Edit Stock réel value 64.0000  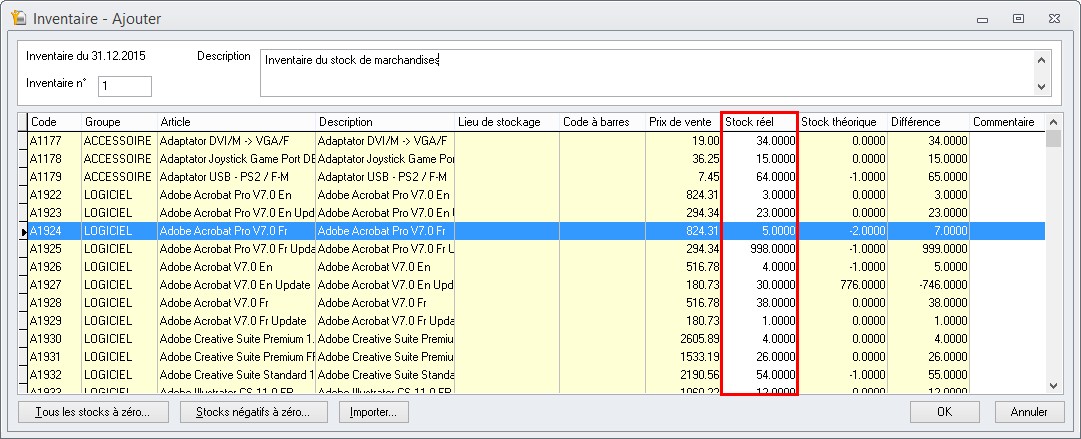(759, 176)
